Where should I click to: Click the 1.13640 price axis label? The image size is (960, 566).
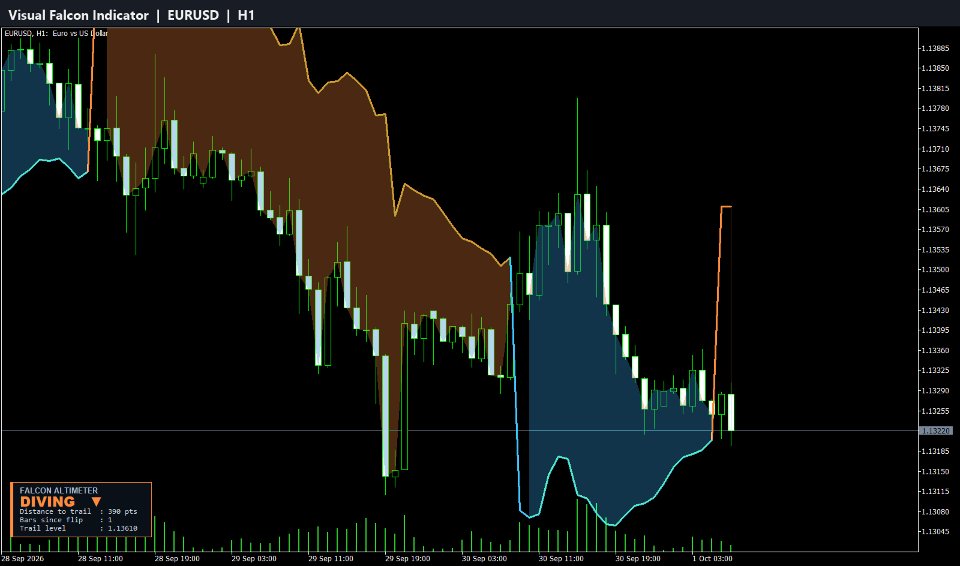pyautogui.click(x=935, y=189)
